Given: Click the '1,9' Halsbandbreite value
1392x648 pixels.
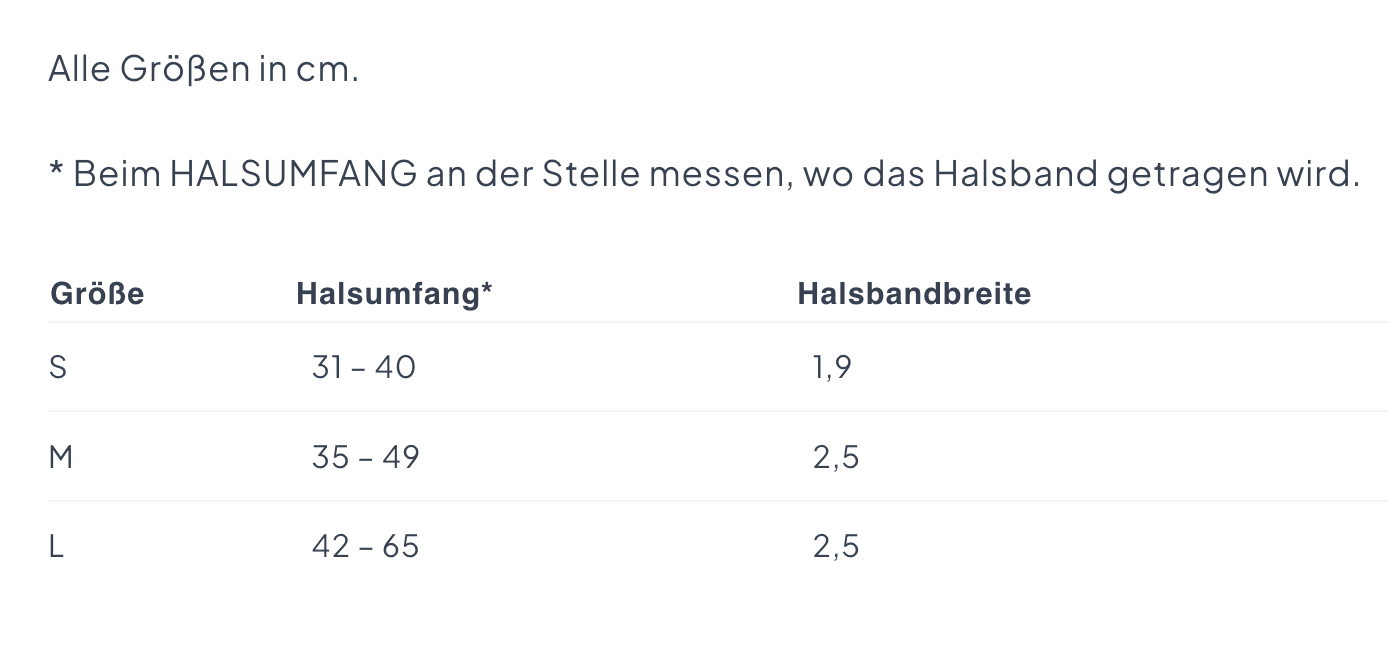Looking at the screenshot, I should (832, 368).
